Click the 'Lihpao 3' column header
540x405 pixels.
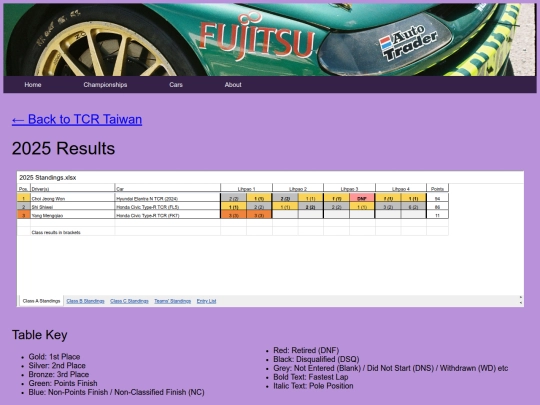pyautogui.click(x=350, y=189)
